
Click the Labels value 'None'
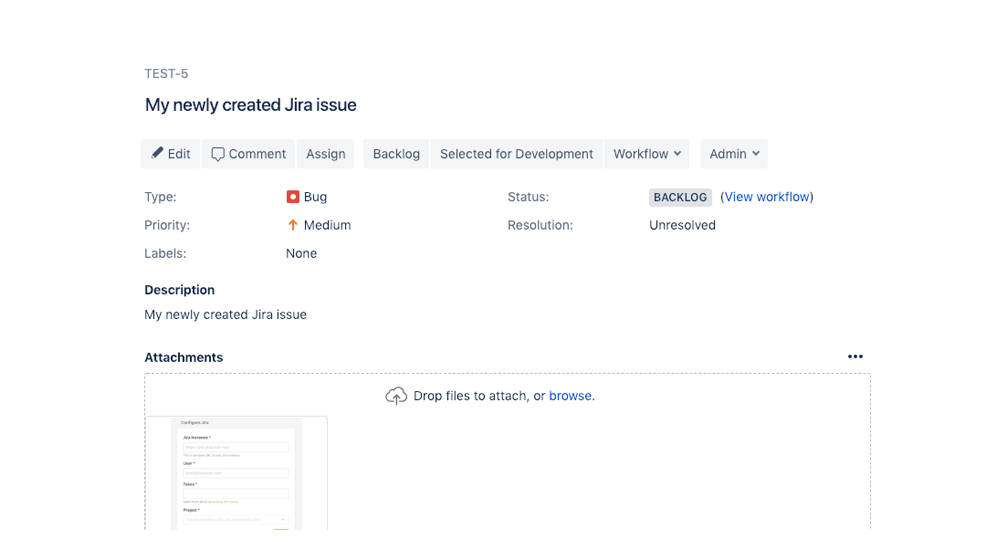(x=301, y=253)
